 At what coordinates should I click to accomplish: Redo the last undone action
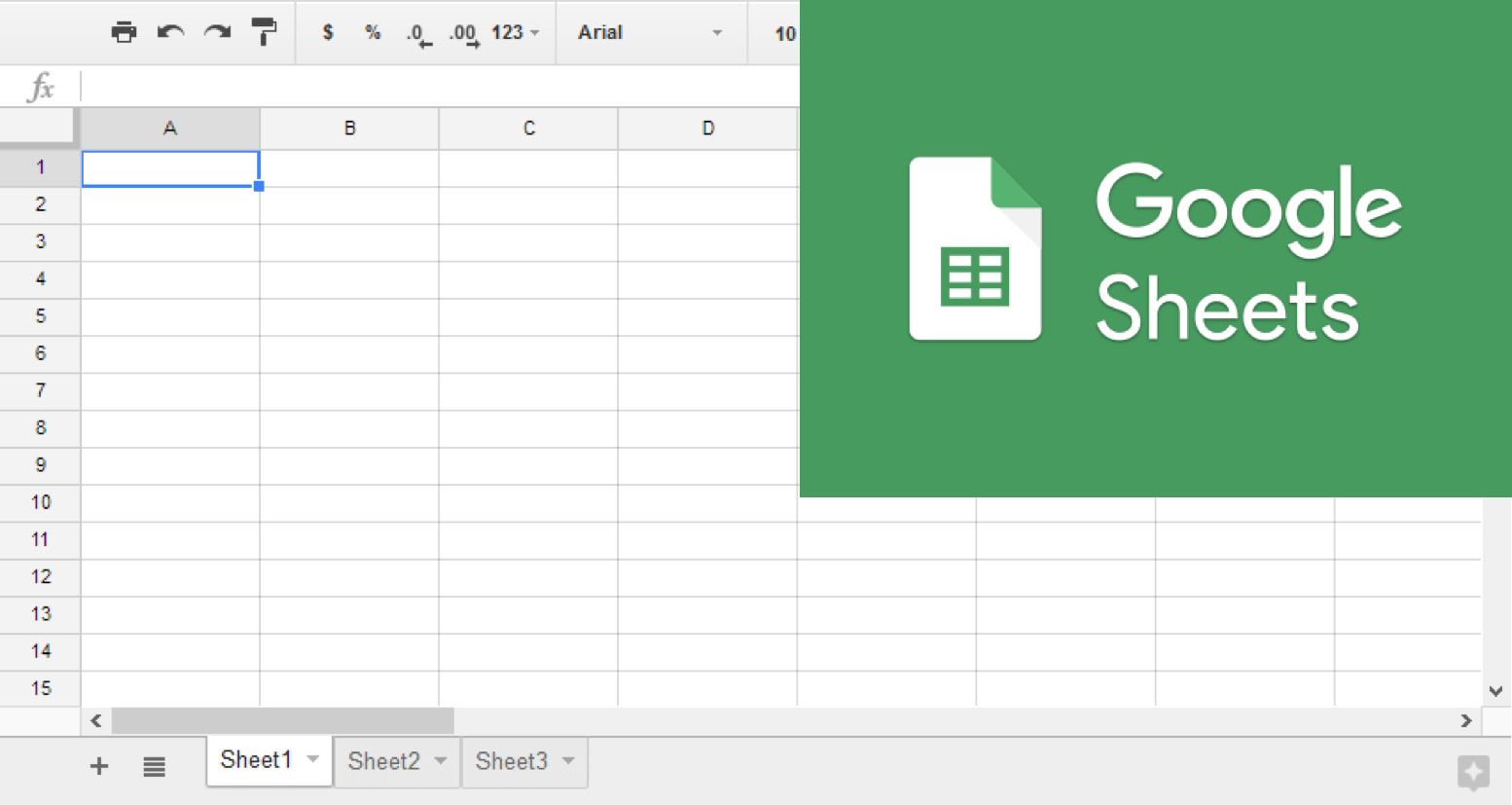tap(217, 32)
